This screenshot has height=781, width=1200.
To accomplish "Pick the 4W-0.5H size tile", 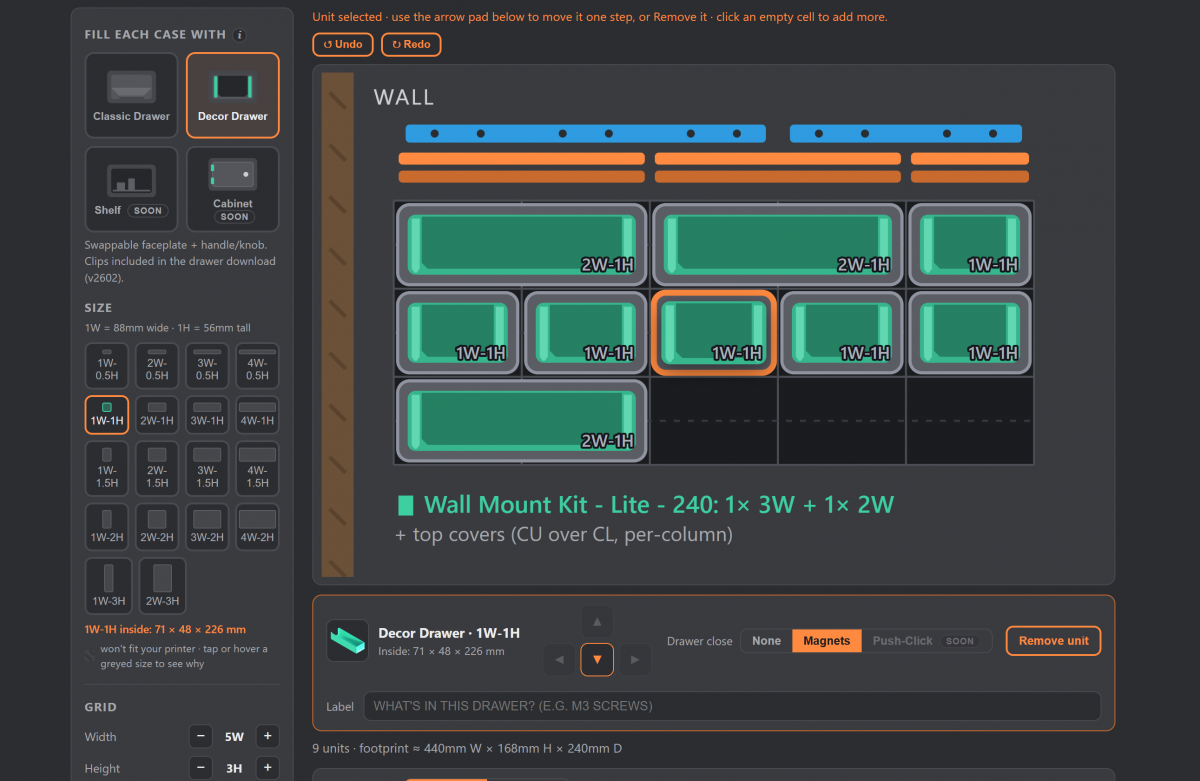I will point(257,366).
